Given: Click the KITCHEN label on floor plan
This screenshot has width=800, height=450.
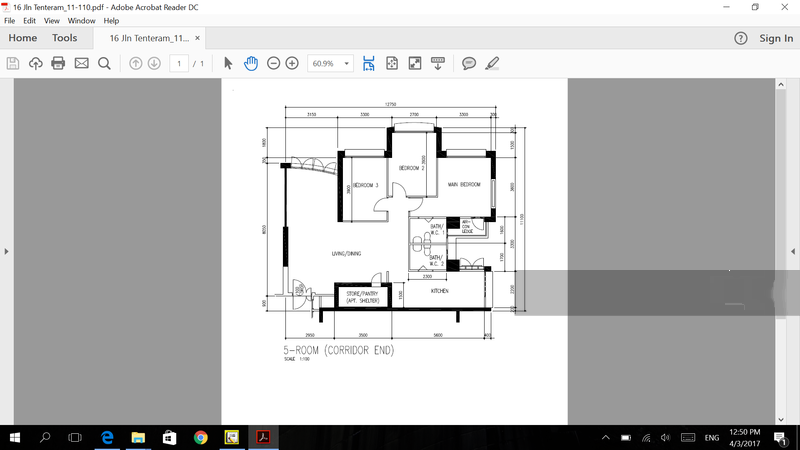Looking at the screenshot, I should pos(439,291).
